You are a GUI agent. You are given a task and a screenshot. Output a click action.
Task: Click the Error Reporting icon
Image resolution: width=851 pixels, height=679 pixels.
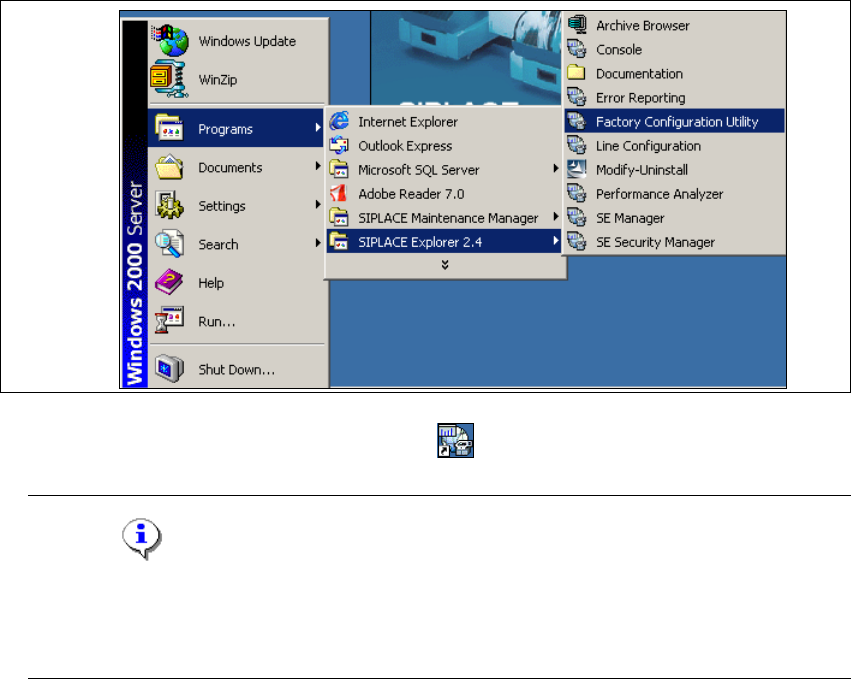point(577,97)
